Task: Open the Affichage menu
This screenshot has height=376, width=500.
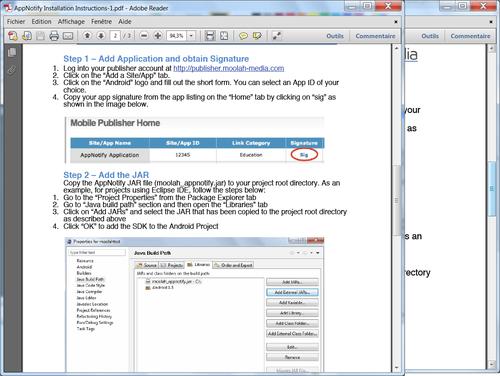Action: [x=71, y=22]
